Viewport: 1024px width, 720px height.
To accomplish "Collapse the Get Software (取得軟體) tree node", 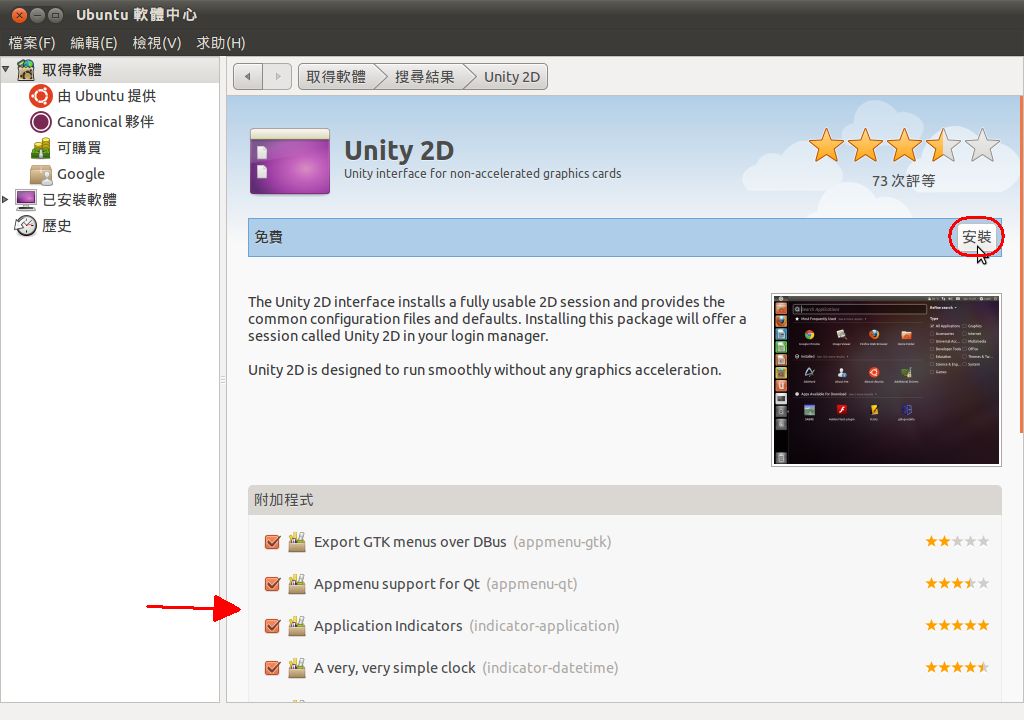I will pos(6,69).
